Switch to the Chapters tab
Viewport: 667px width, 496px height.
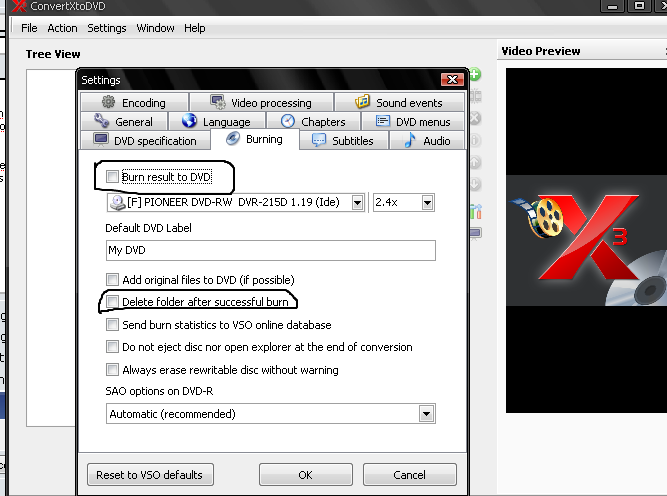[313, 121]
